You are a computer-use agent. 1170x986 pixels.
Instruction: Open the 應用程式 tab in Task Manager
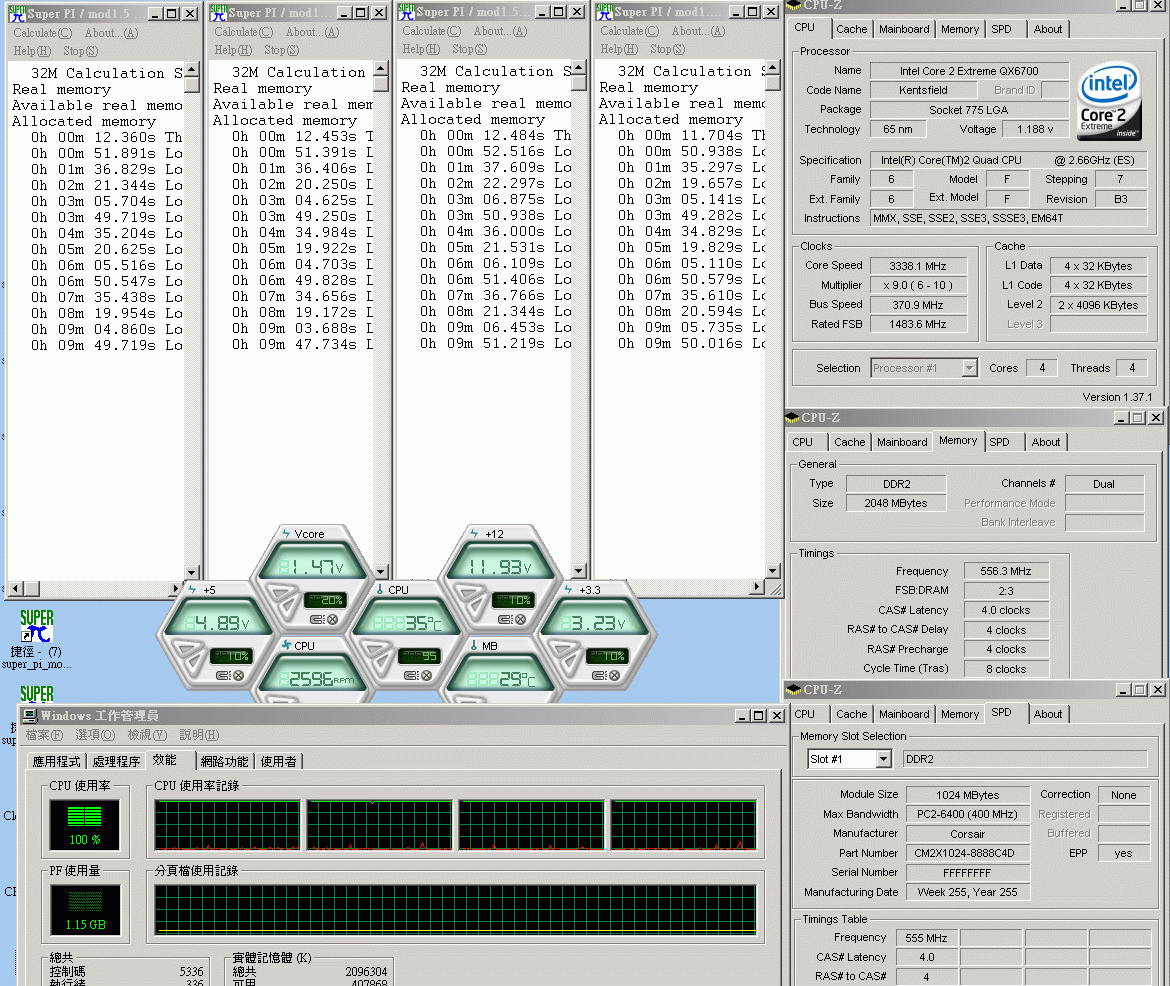click(x=57, y=761)
